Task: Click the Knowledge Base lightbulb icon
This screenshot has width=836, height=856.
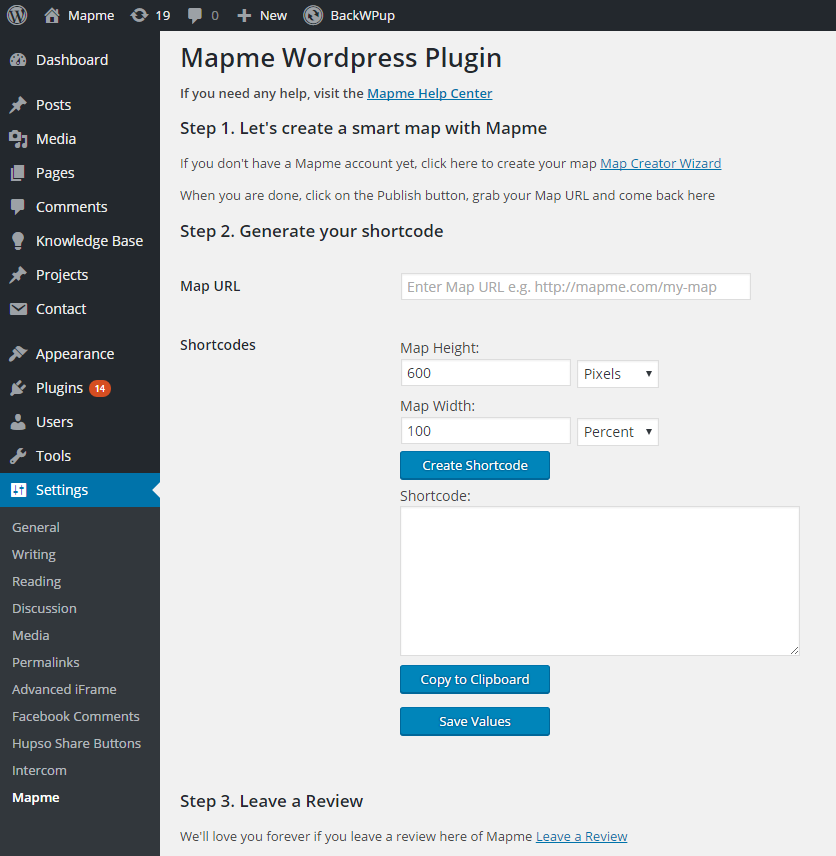Action: pos(18,241)
